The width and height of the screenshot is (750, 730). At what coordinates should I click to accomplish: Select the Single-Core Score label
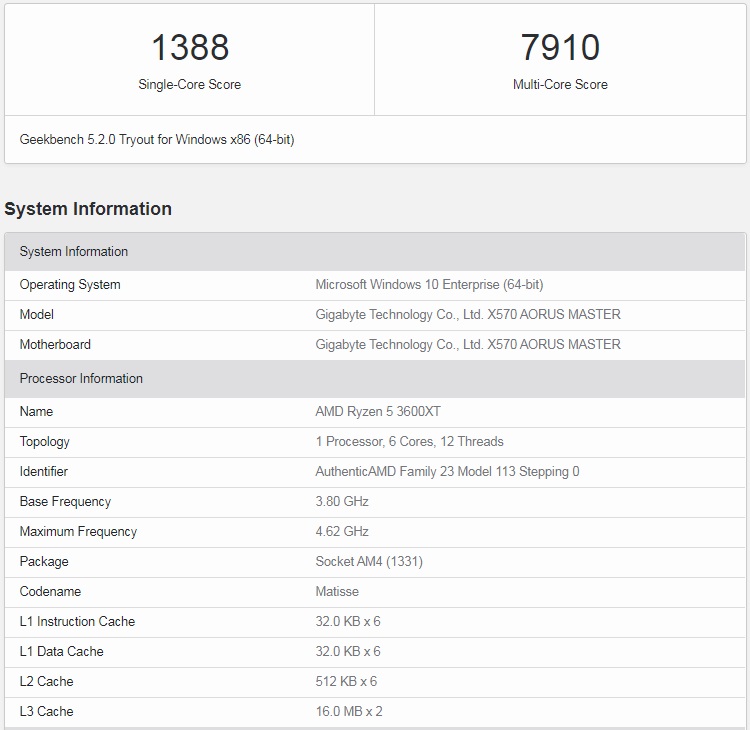(189, 85)
